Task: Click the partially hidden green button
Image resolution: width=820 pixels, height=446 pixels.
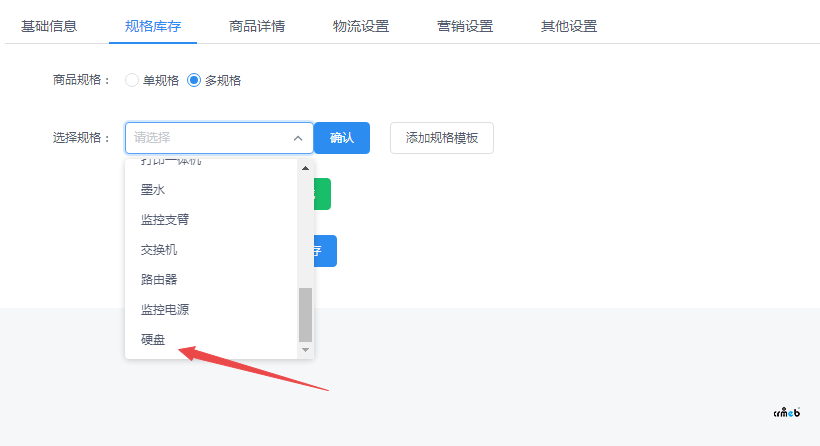Action: (x=322, y=194)
